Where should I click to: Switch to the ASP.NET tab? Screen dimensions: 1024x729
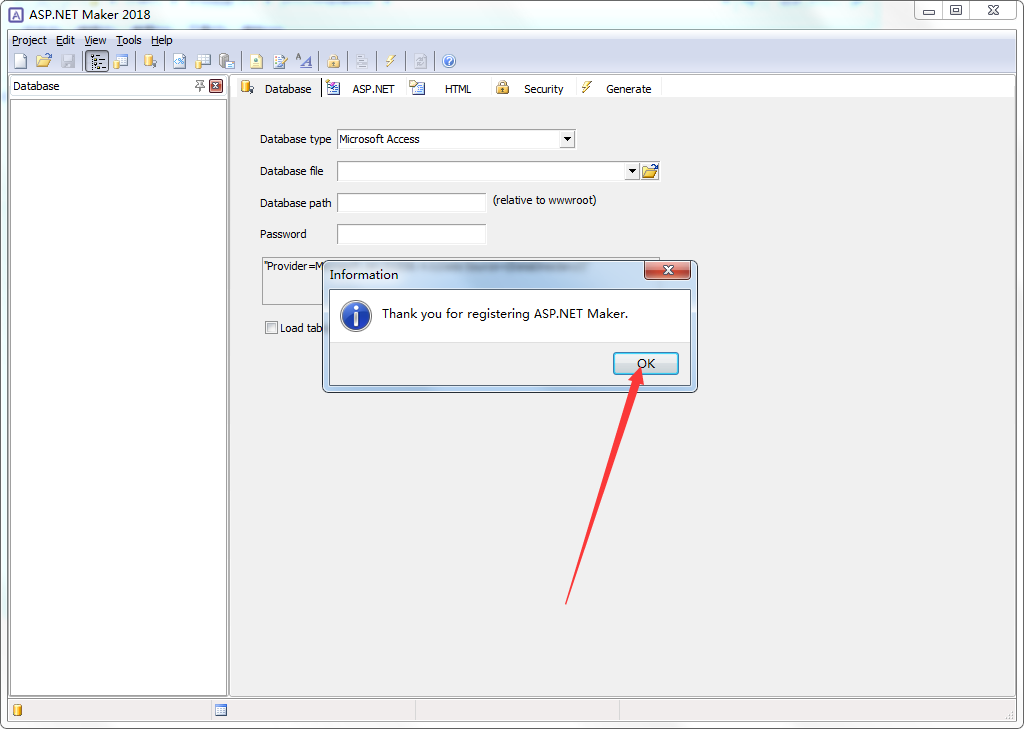click(x=362, y=88)
